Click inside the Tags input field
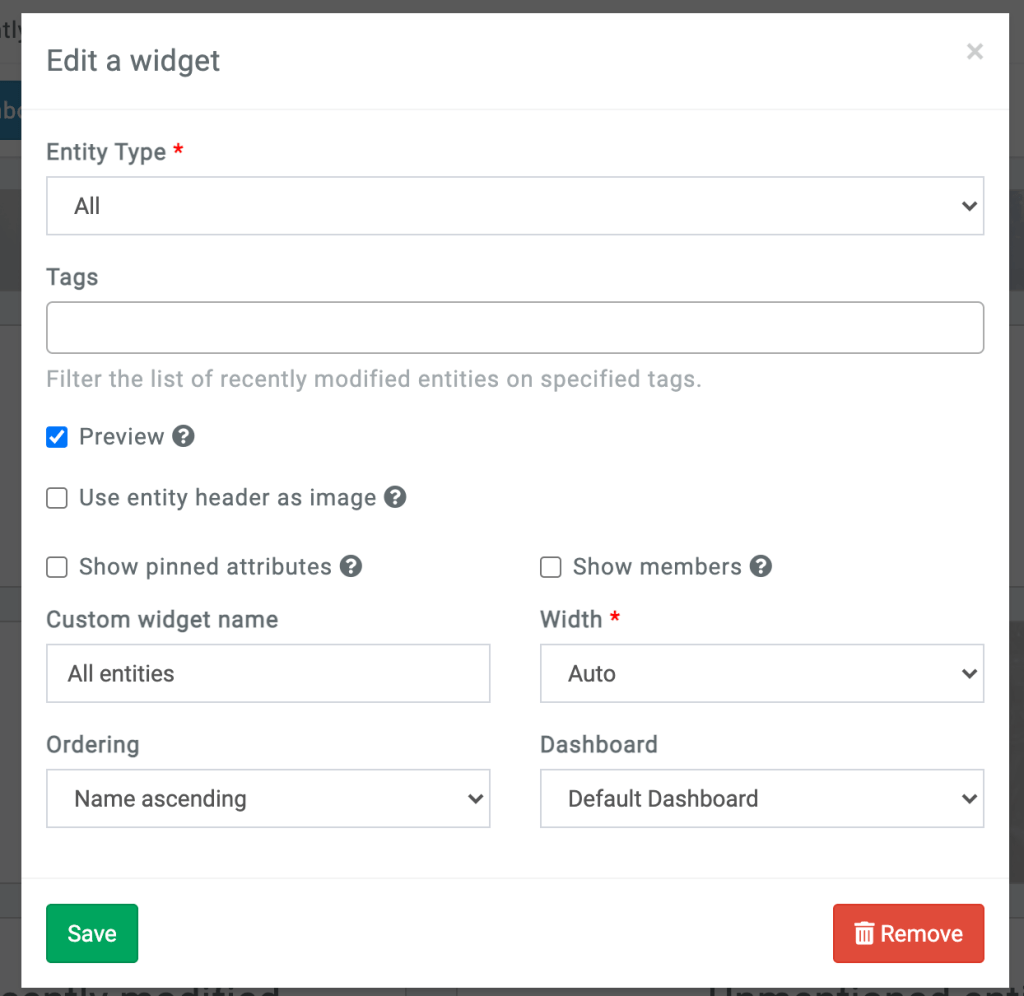Screen dimensions: 1024x996 (515, 327)
